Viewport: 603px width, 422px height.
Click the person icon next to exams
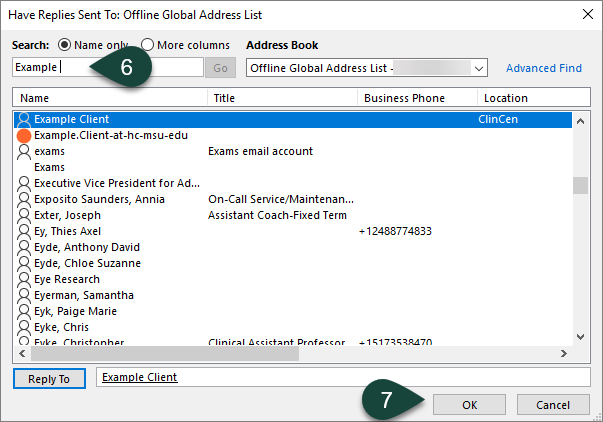click(x=24, y=151)
